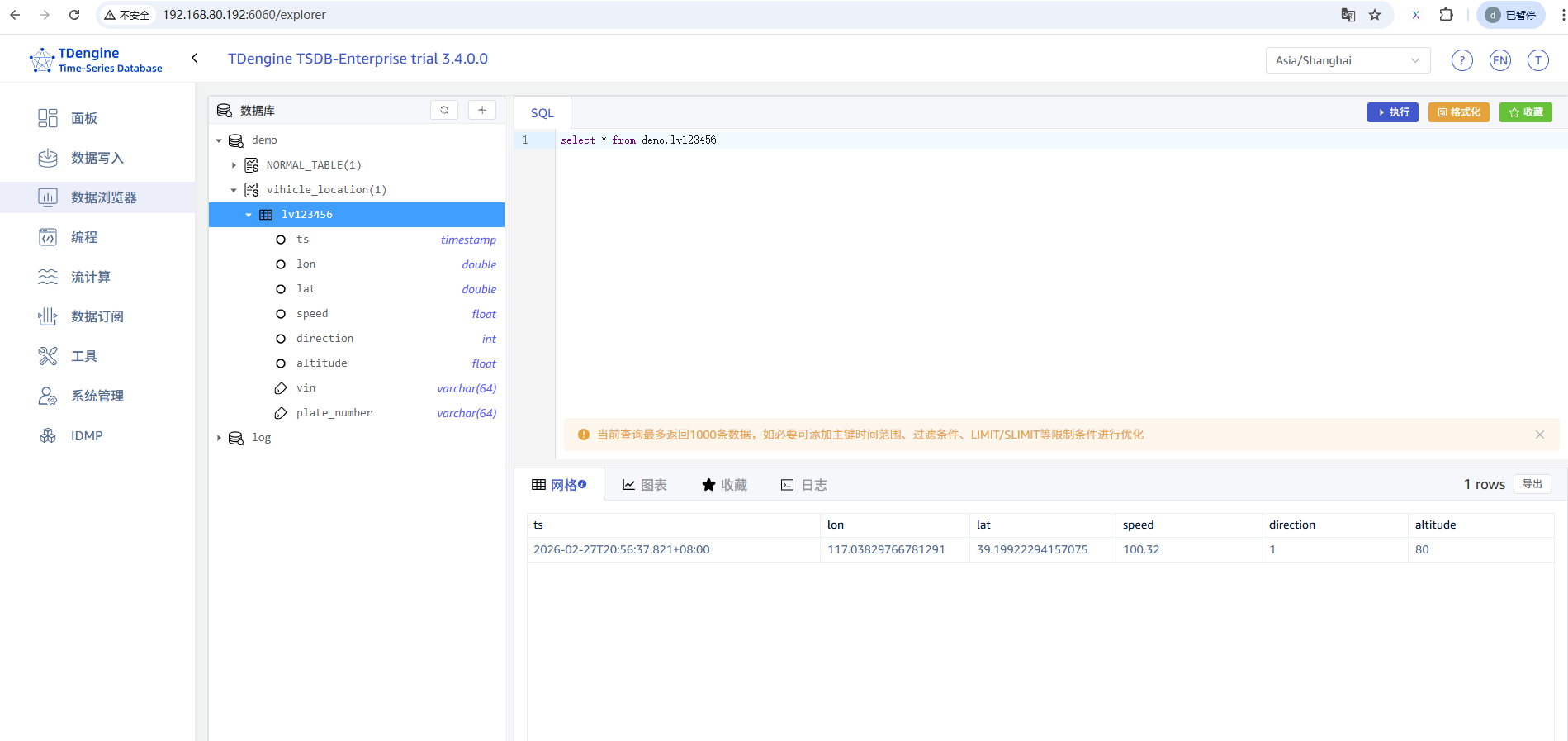Collapse the demo database tree node
1568x741 pixels.
pos(219,140)
